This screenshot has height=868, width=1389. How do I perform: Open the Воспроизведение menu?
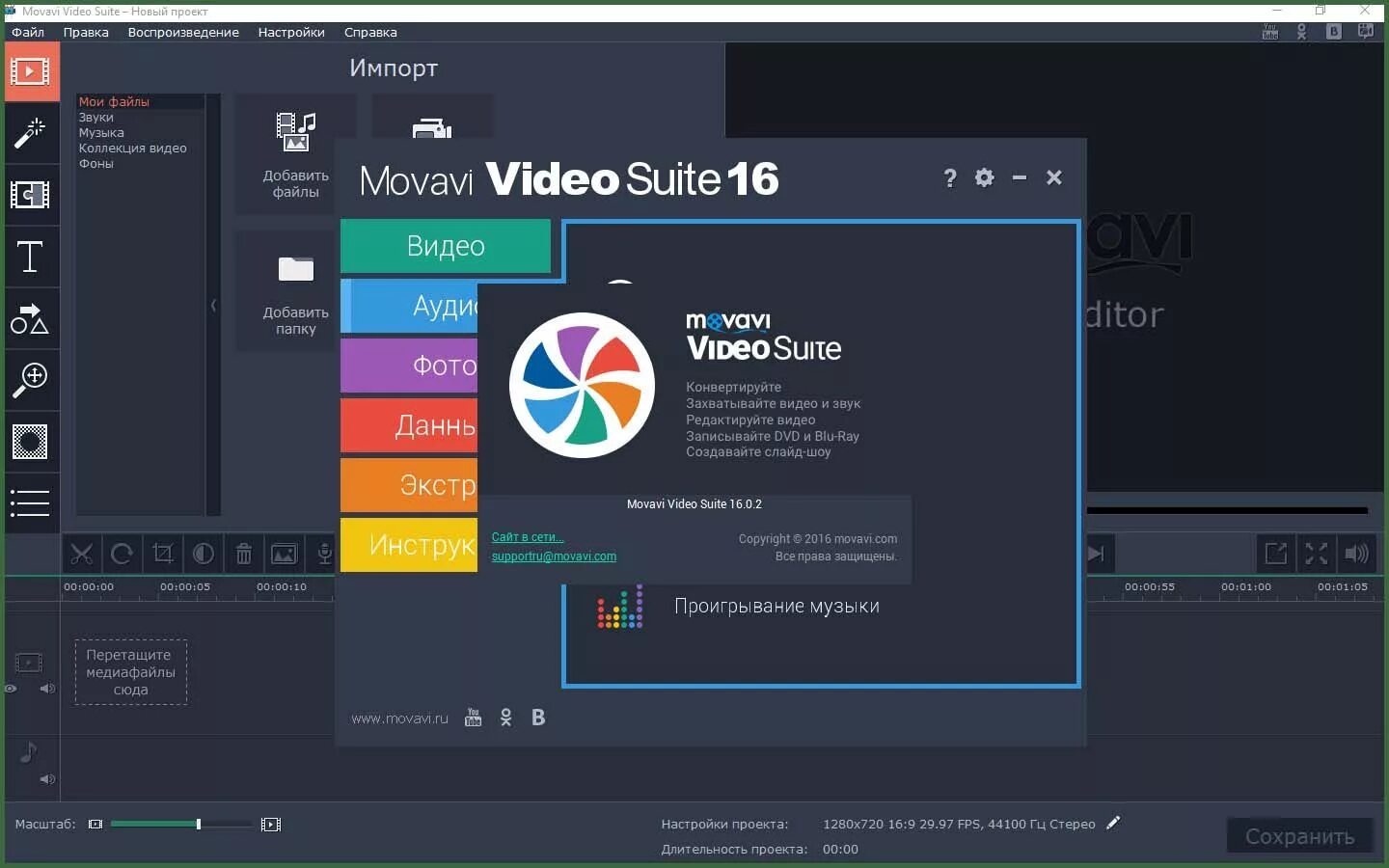(183, 32)
